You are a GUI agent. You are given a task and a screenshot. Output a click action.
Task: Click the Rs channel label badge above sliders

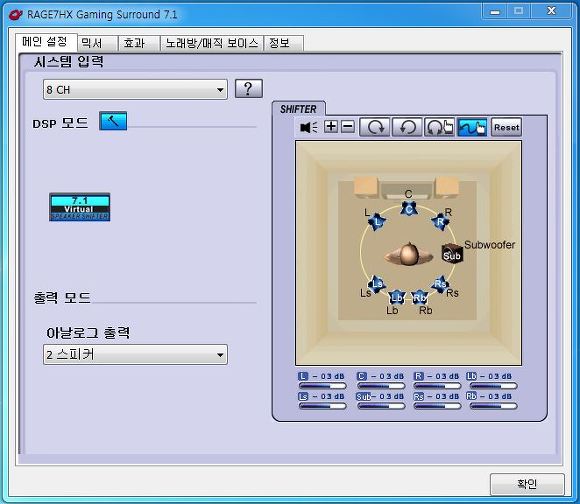click(x=418, y=396)
